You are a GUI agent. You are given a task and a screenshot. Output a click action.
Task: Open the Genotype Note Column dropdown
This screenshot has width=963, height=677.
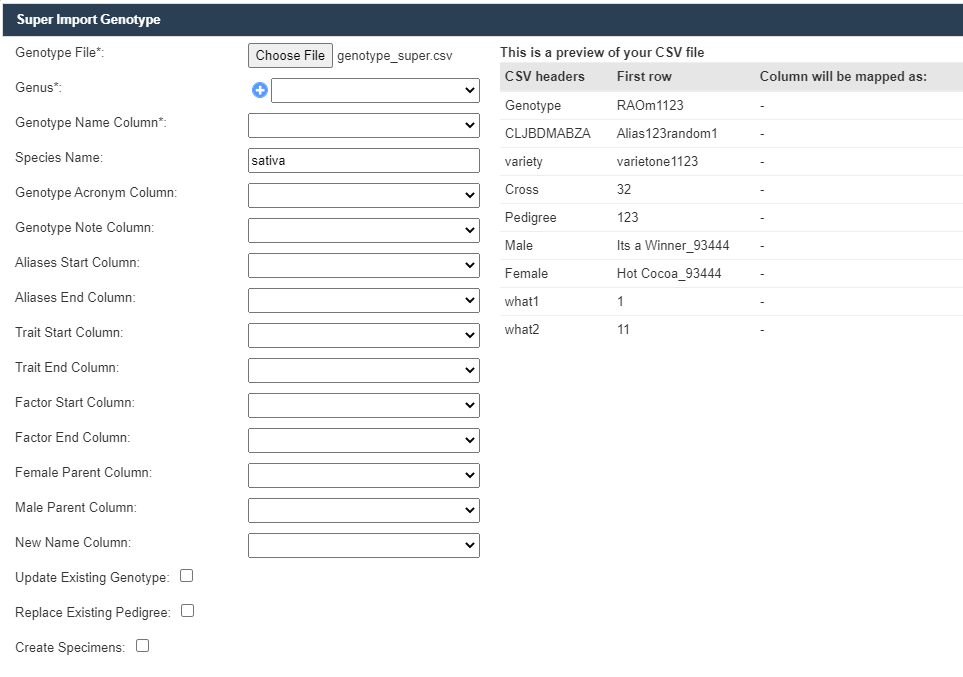(364, 231)
